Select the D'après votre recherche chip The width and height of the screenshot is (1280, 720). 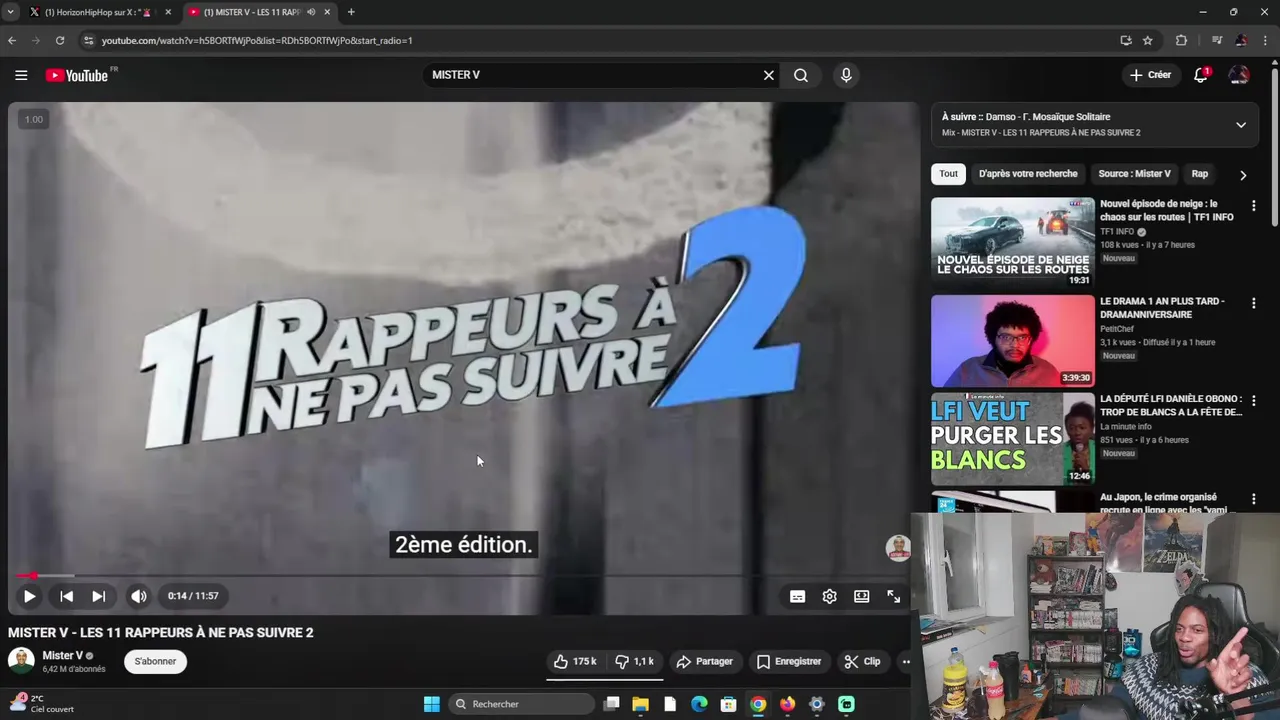1028,174
